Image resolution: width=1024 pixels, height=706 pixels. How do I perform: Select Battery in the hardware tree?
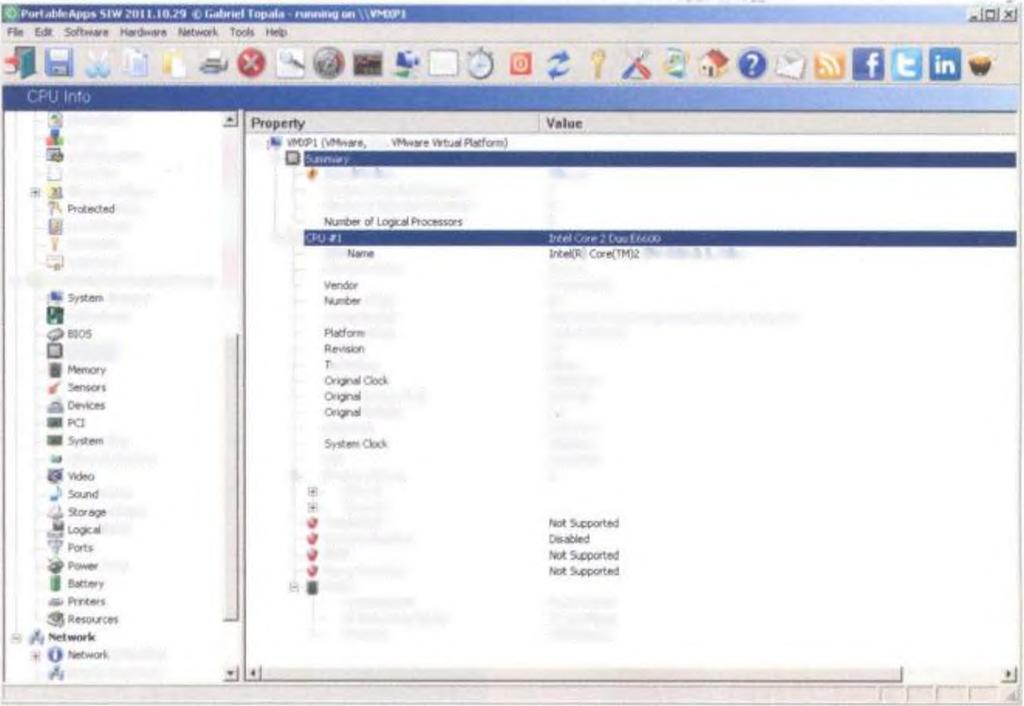click(x=86, y=584)
